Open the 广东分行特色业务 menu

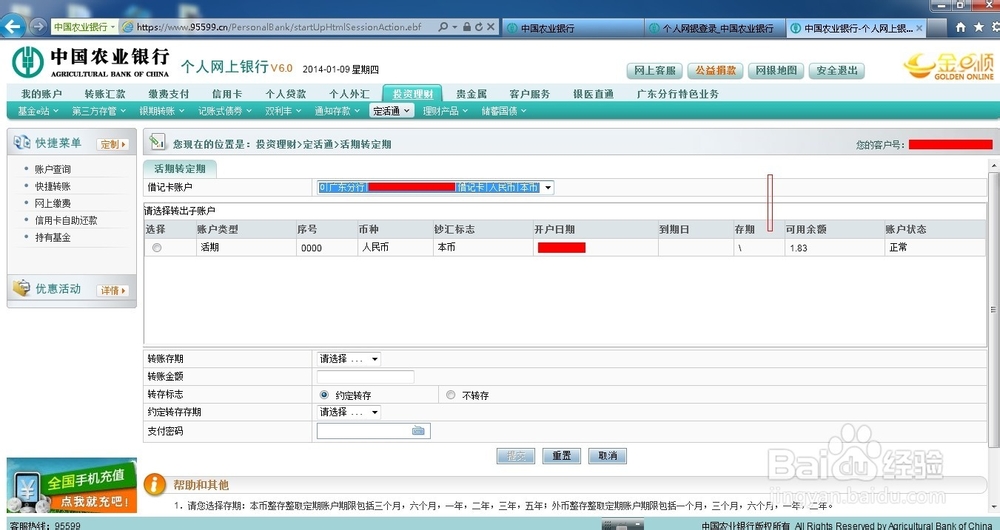coord(677,94)
